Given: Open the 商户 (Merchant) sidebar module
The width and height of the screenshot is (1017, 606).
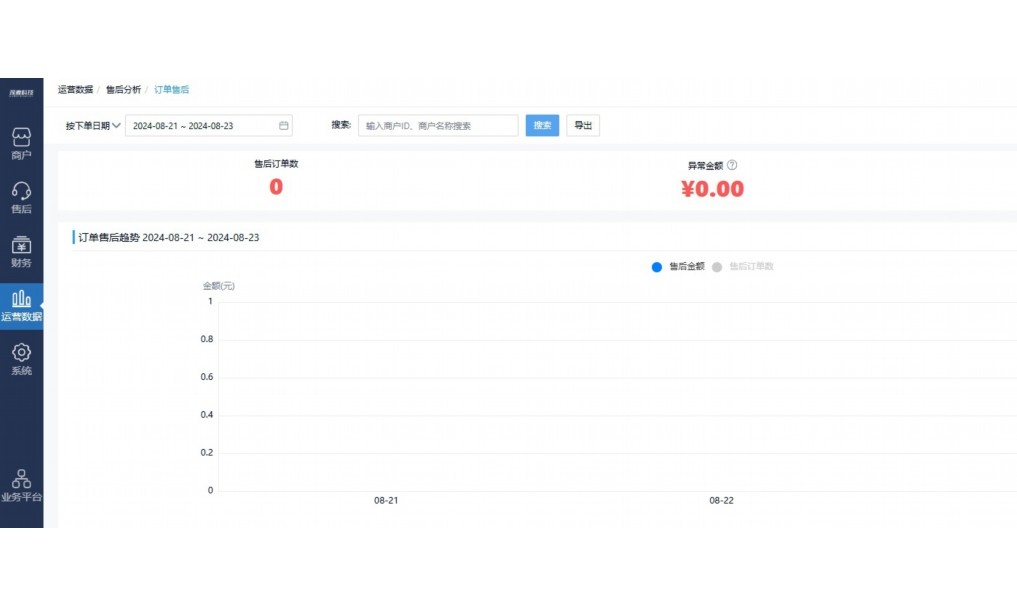Looking at the screenshot, I should click(x=21, y=143).
